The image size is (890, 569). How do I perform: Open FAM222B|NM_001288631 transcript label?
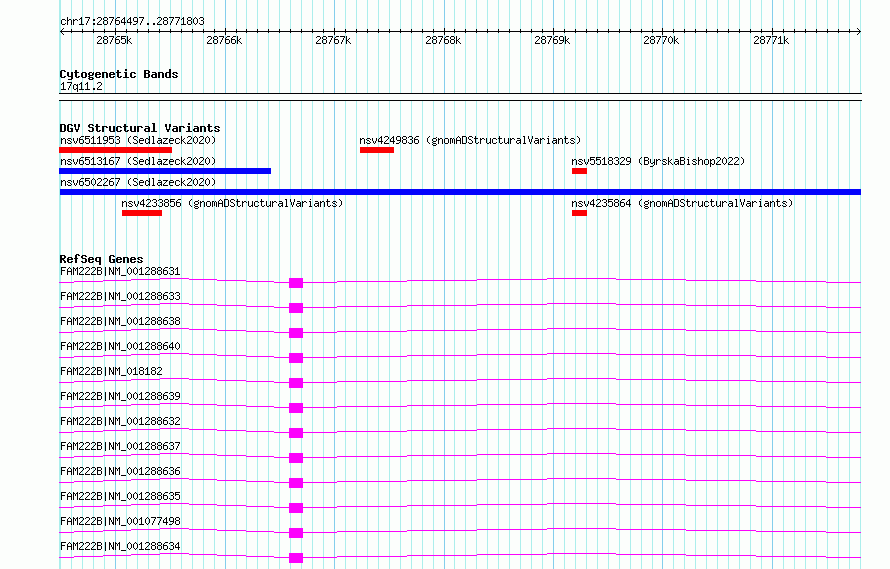120,271
